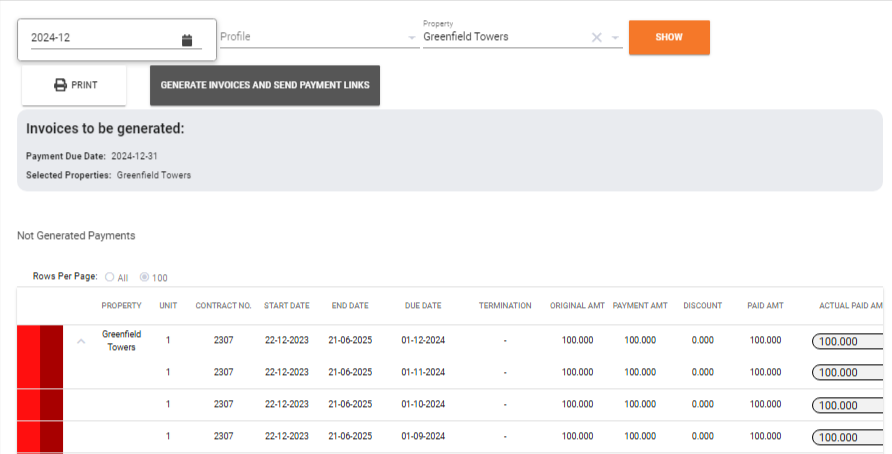Click Generate Invoices and Send Payment Links
The height and width of the screenshot is (454, 892).
pos(265,85)
